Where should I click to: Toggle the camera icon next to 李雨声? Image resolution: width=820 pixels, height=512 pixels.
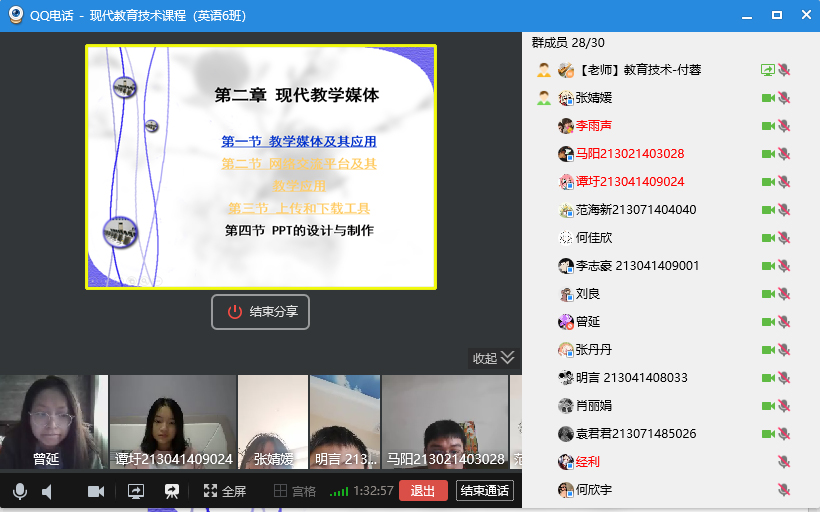pyautogui.click(x=768, y=126)
